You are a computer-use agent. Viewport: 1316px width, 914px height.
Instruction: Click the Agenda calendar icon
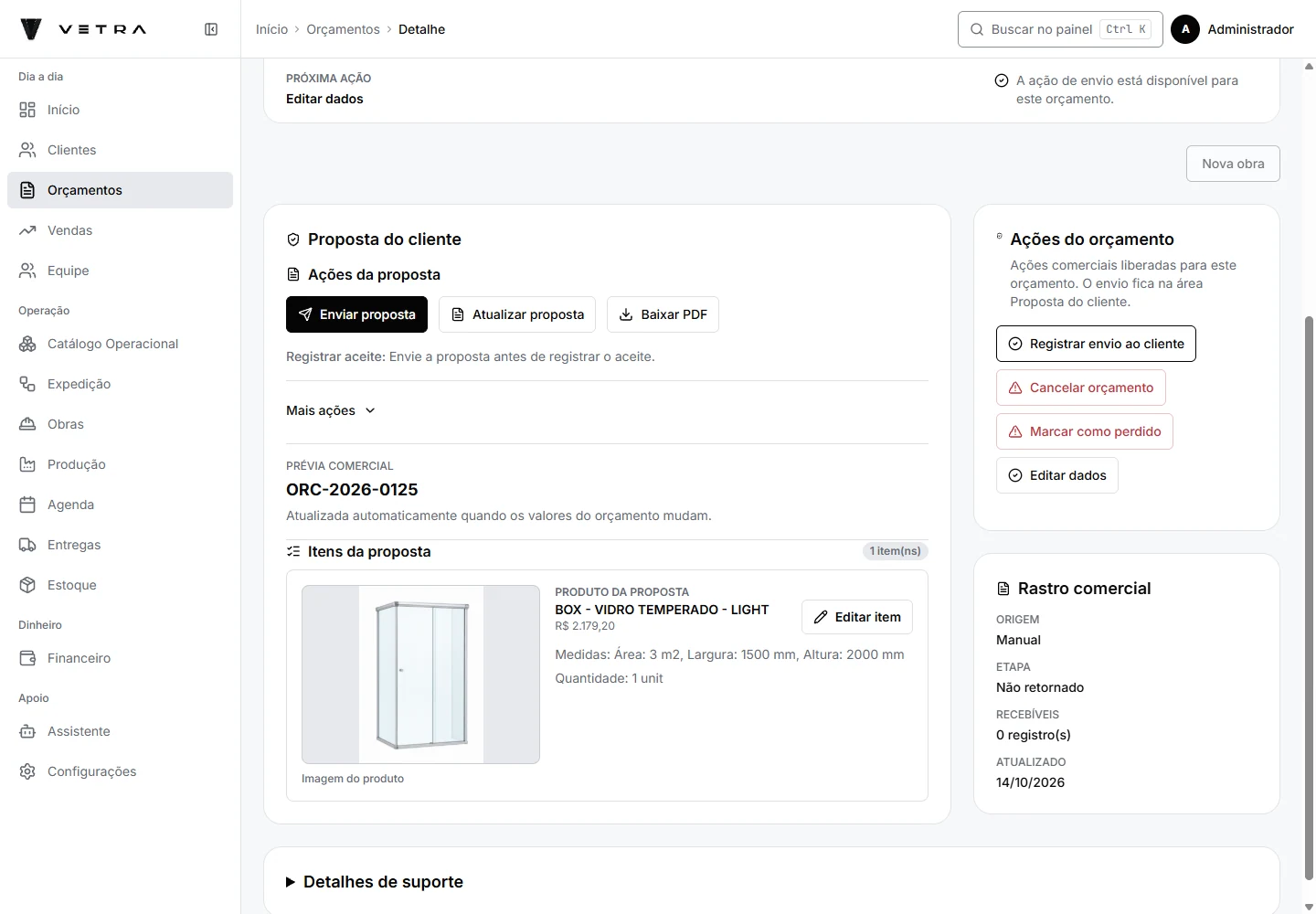pos(27,505)
